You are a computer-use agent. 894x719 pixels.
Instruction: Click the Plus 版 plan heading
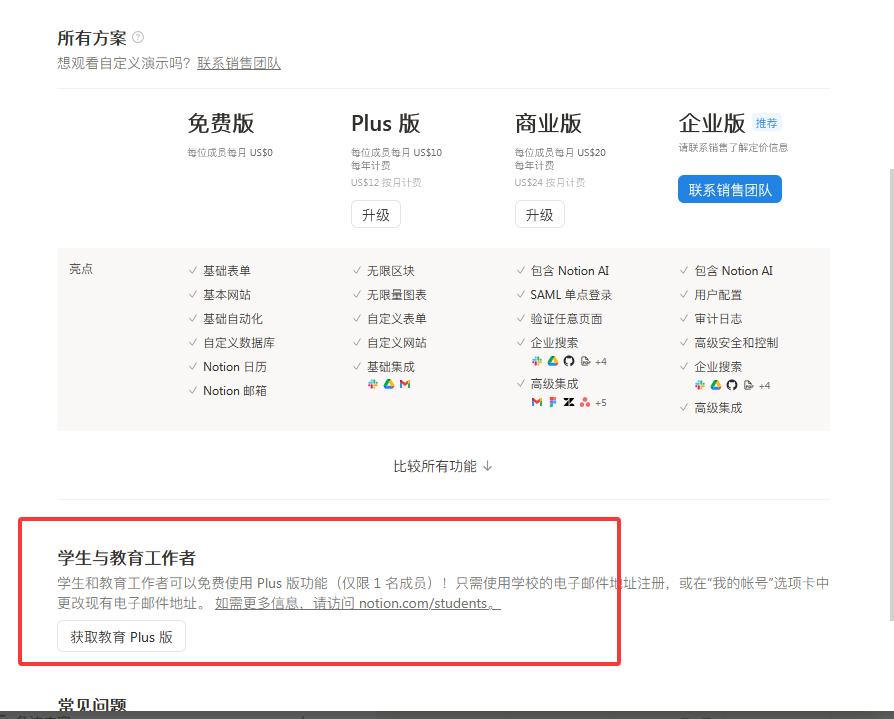coord(386,123)
